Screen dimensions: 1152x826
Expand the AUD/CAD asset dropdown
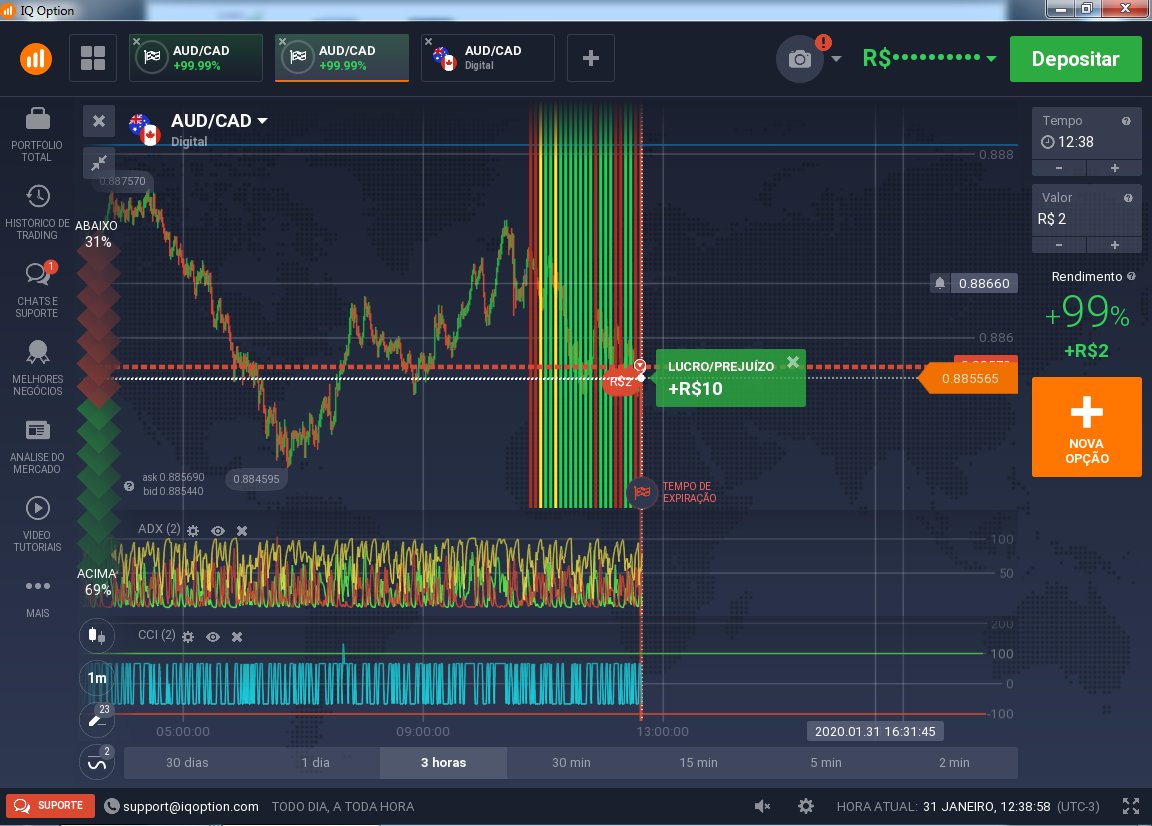(263, 121)
